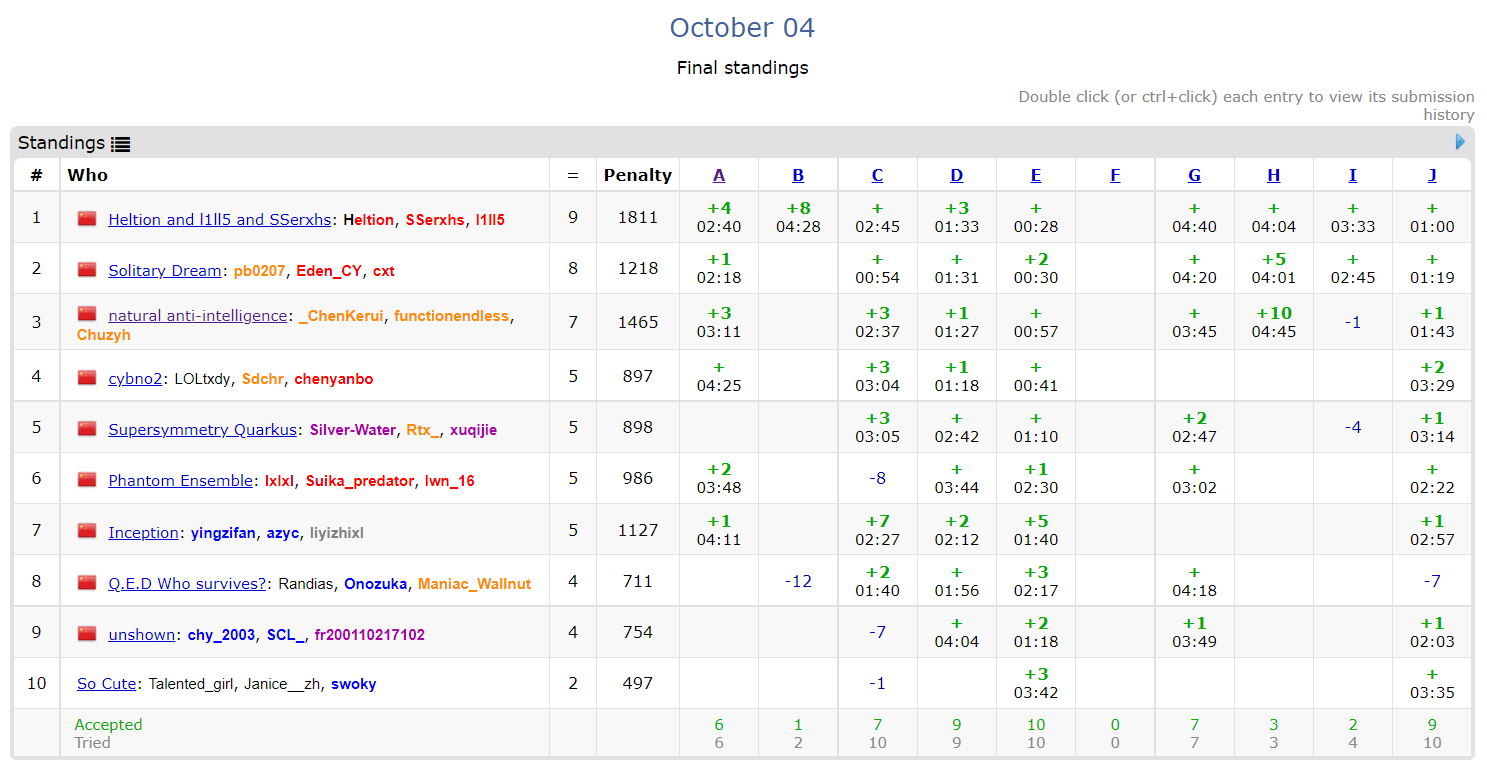The image size is (1487, 765).
Task: Click the flag next to Inception team
Action: [87, 532]
